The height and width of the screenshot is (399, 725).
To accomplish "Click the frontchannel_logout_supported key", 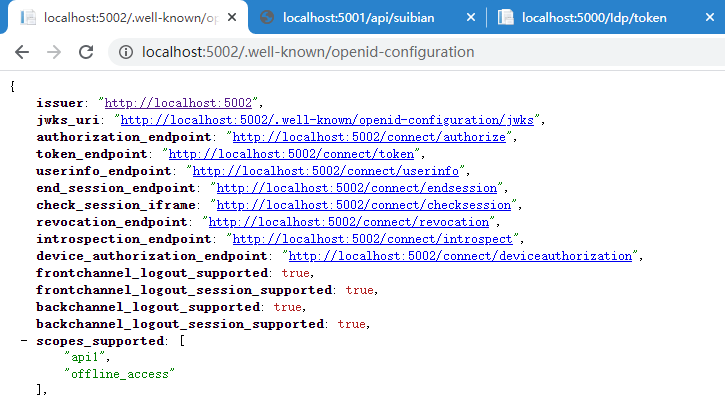I will [152, 273].
